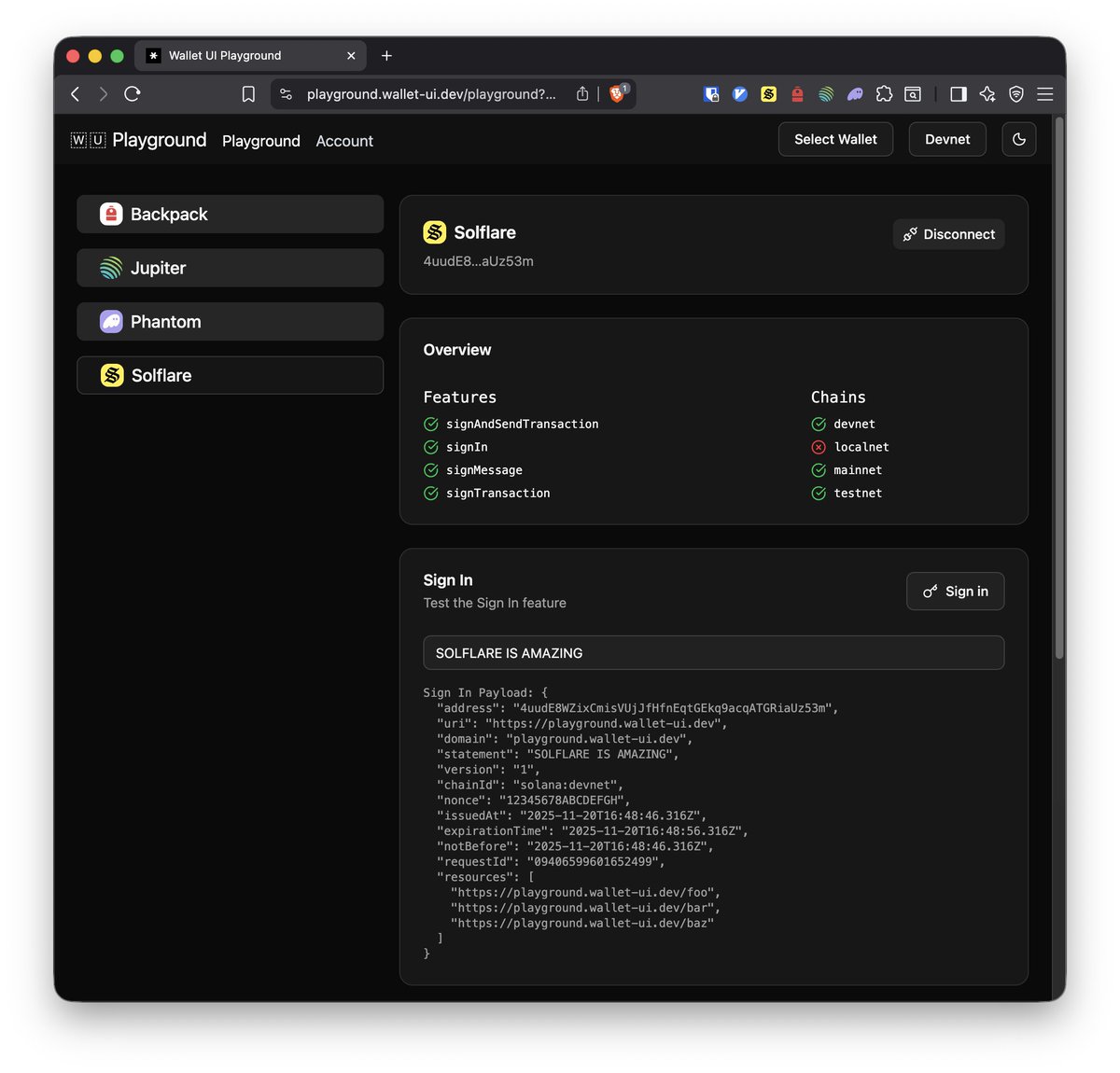
Task: Click the Sign in button
Action: coord(956,592)
